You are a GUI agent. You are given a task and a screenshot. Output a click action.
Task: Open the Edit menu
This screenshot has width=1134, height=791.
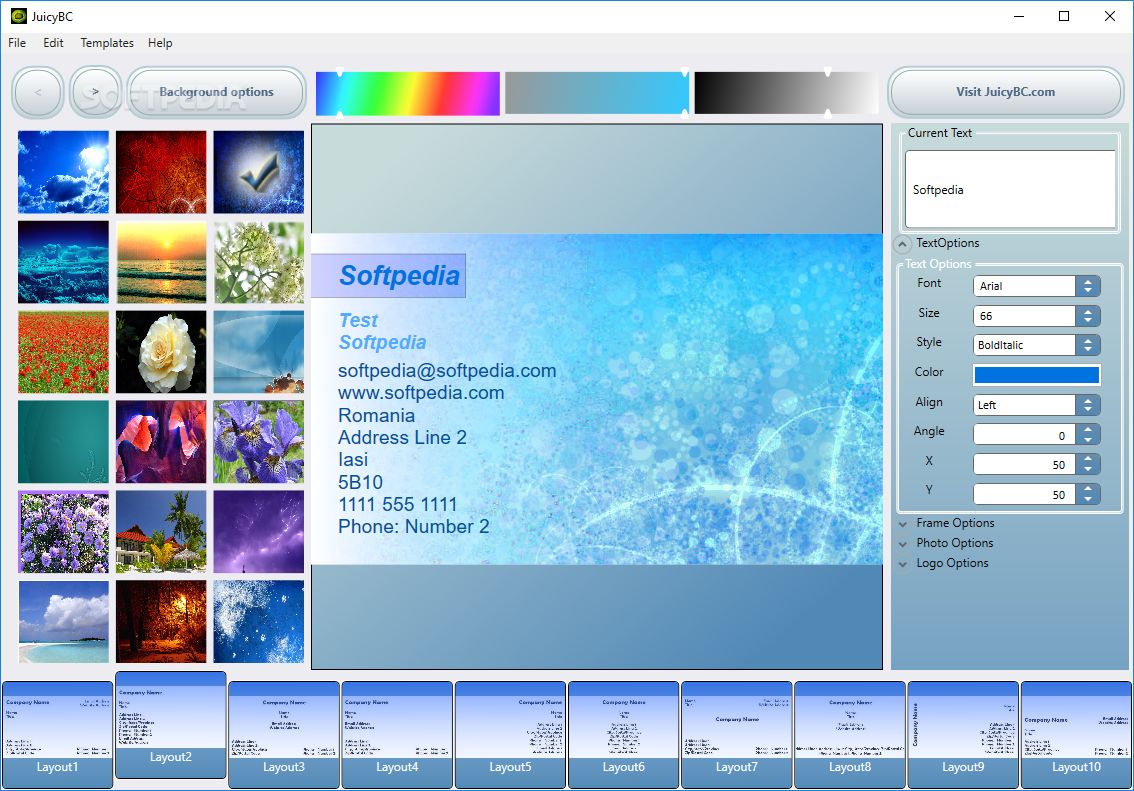[54, 43]
